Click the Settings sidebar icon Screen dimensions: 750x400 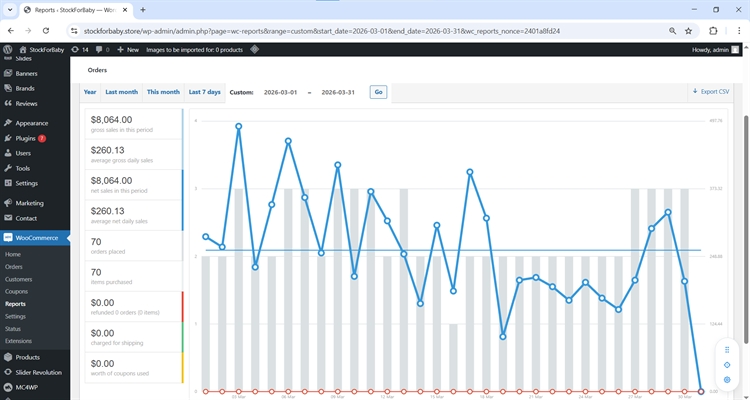tap(7, 183)
